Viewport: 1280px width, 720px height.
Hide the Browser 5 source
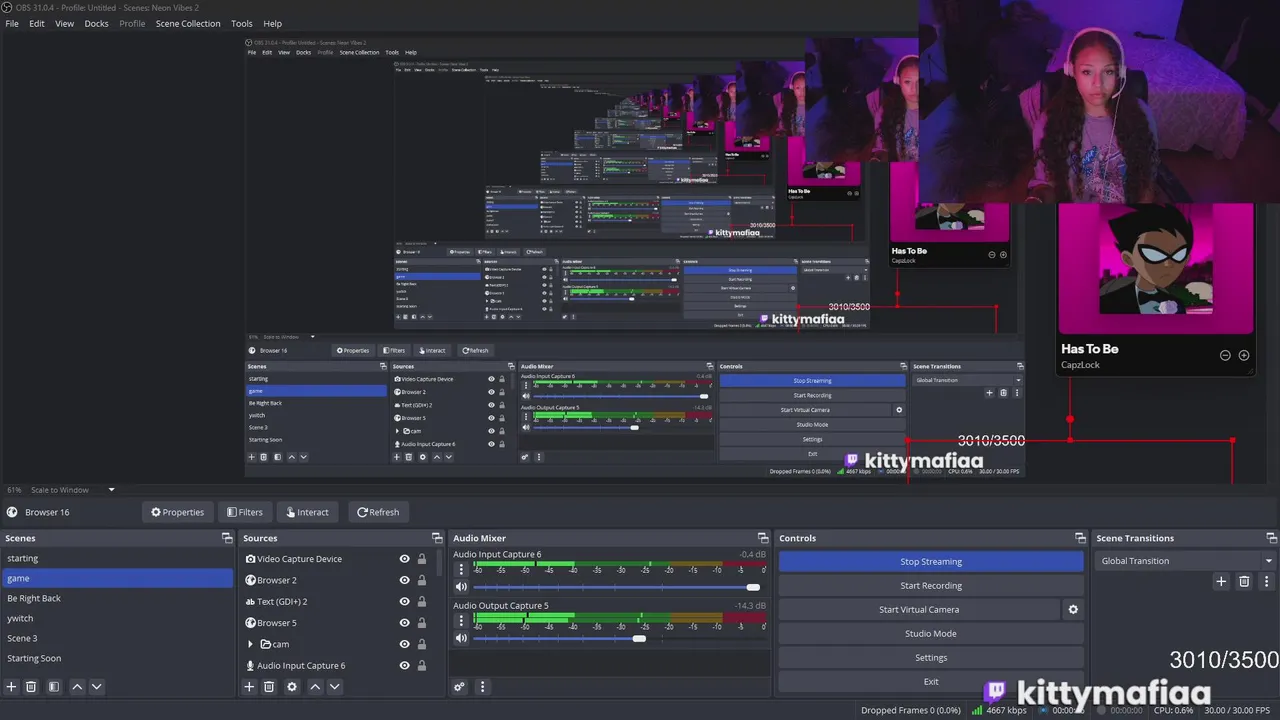click(x=405, y=623)
